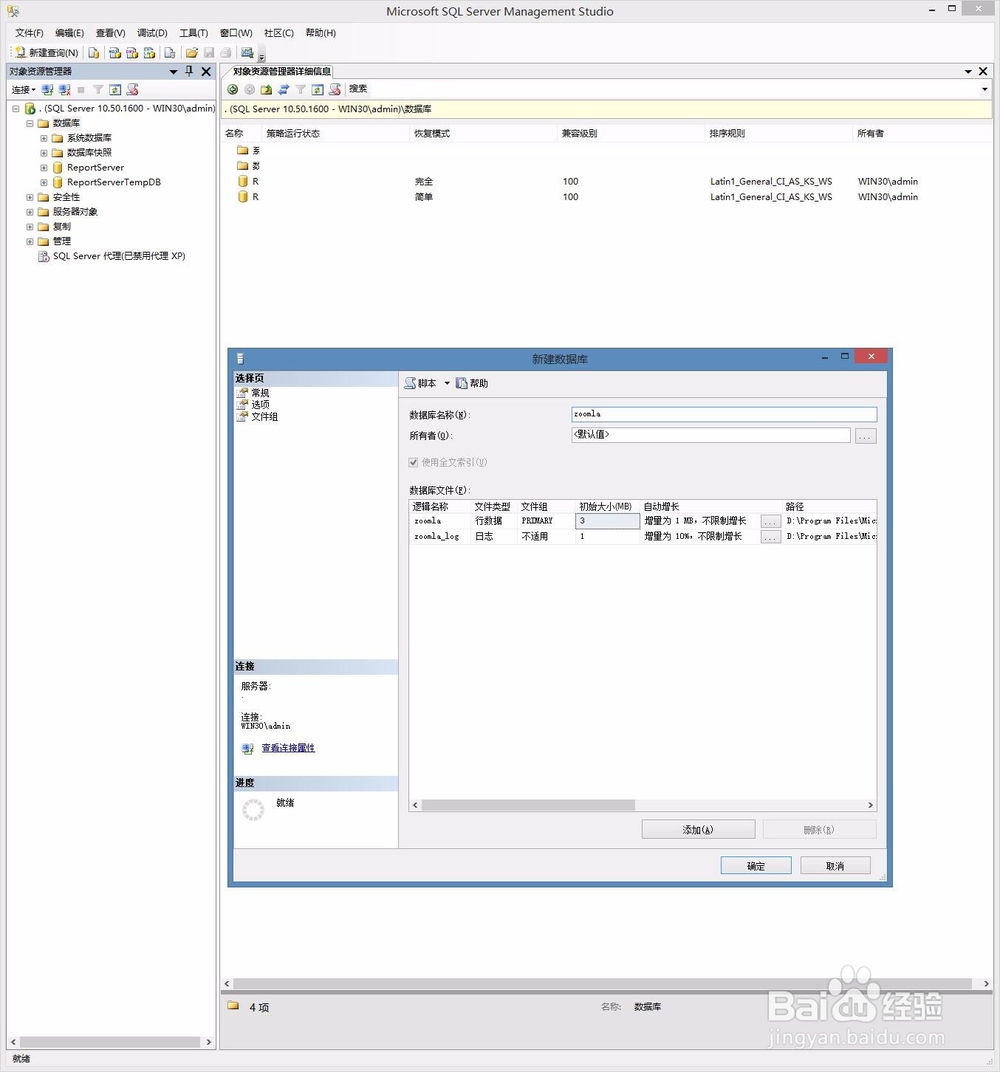Click the 查看连接属性 connection properties icon
1000x1072 pixels.
[x=247, y=749]
